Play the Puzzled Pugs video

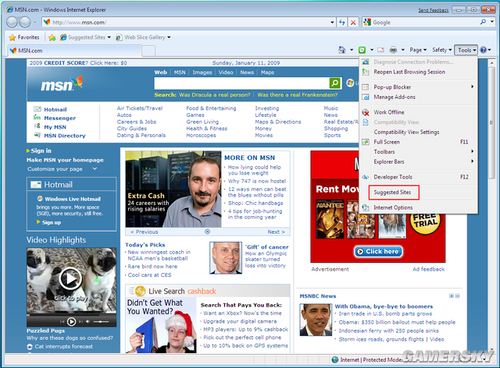pyautogui.click(x=70, y=278)
